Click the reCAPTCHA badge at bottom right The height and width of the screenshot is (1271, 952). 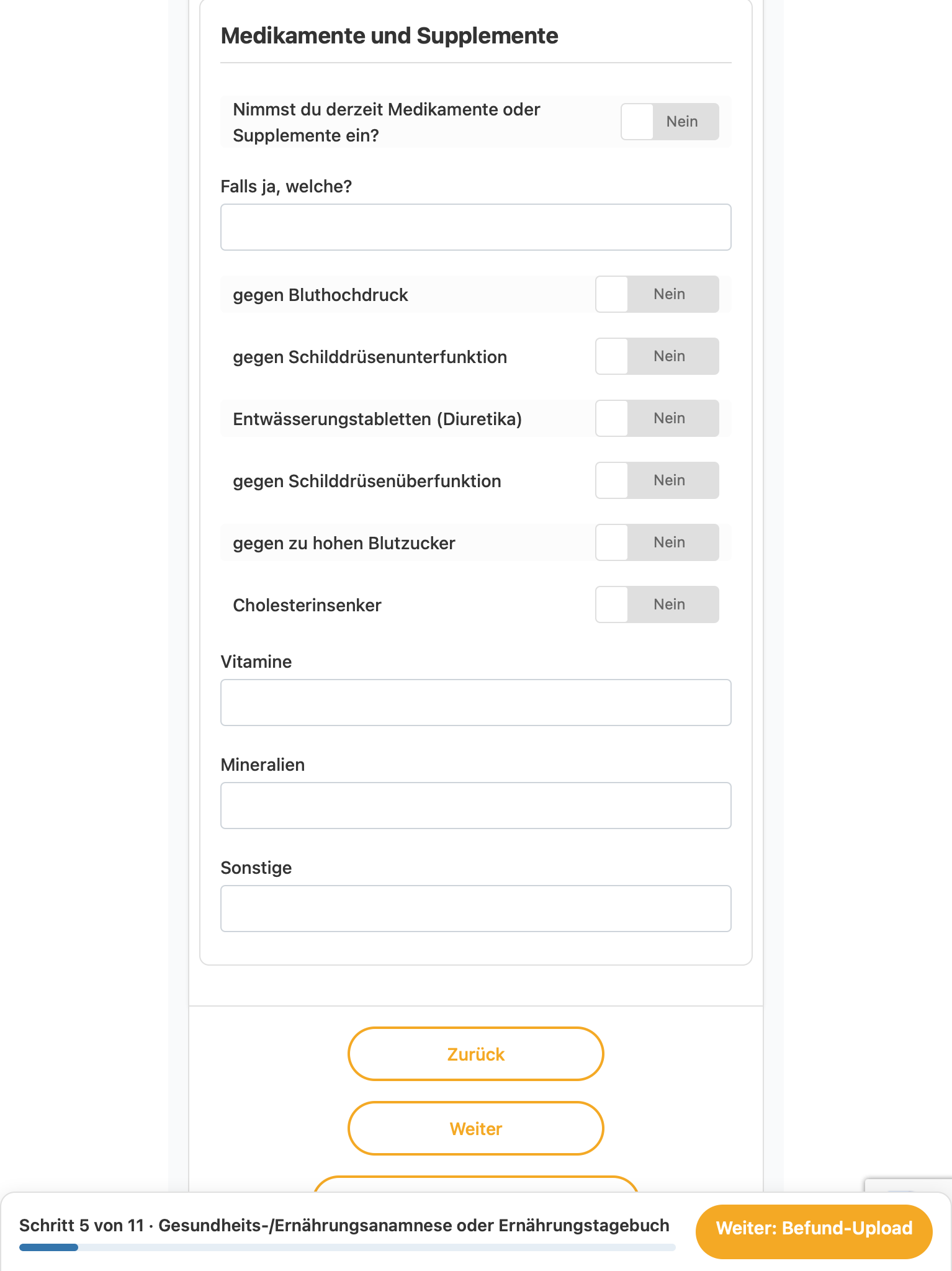908,1185
